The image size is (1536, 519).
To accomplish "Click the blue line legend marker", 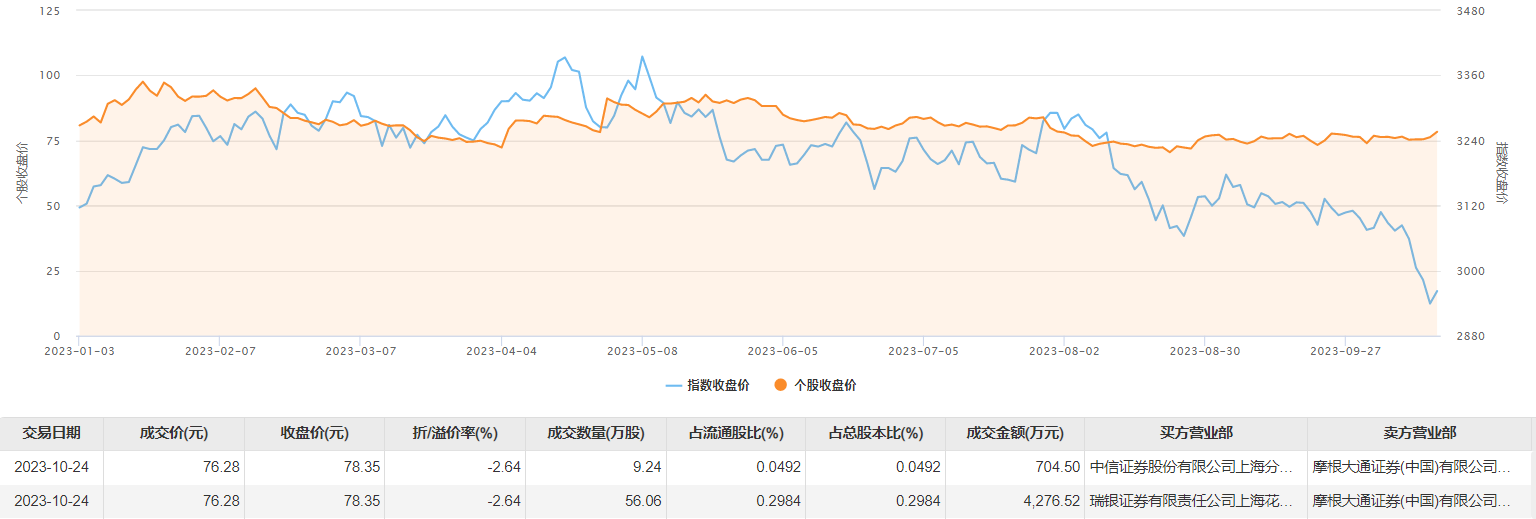I will (x=674, y=386).
